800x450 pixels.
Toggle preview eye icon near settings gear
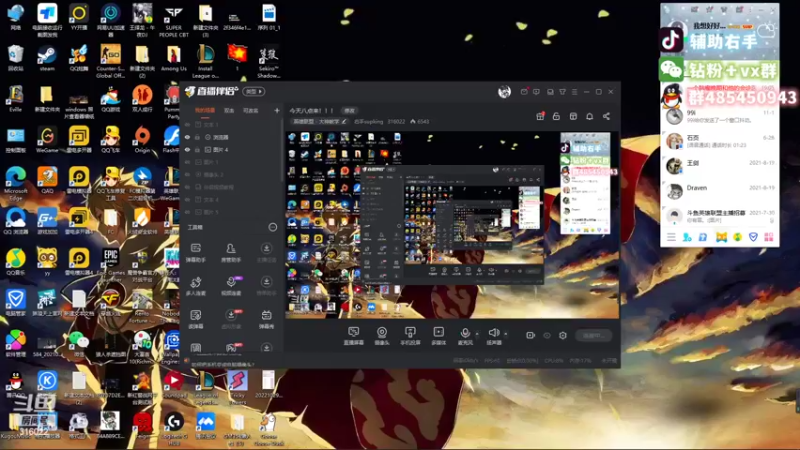547,335
